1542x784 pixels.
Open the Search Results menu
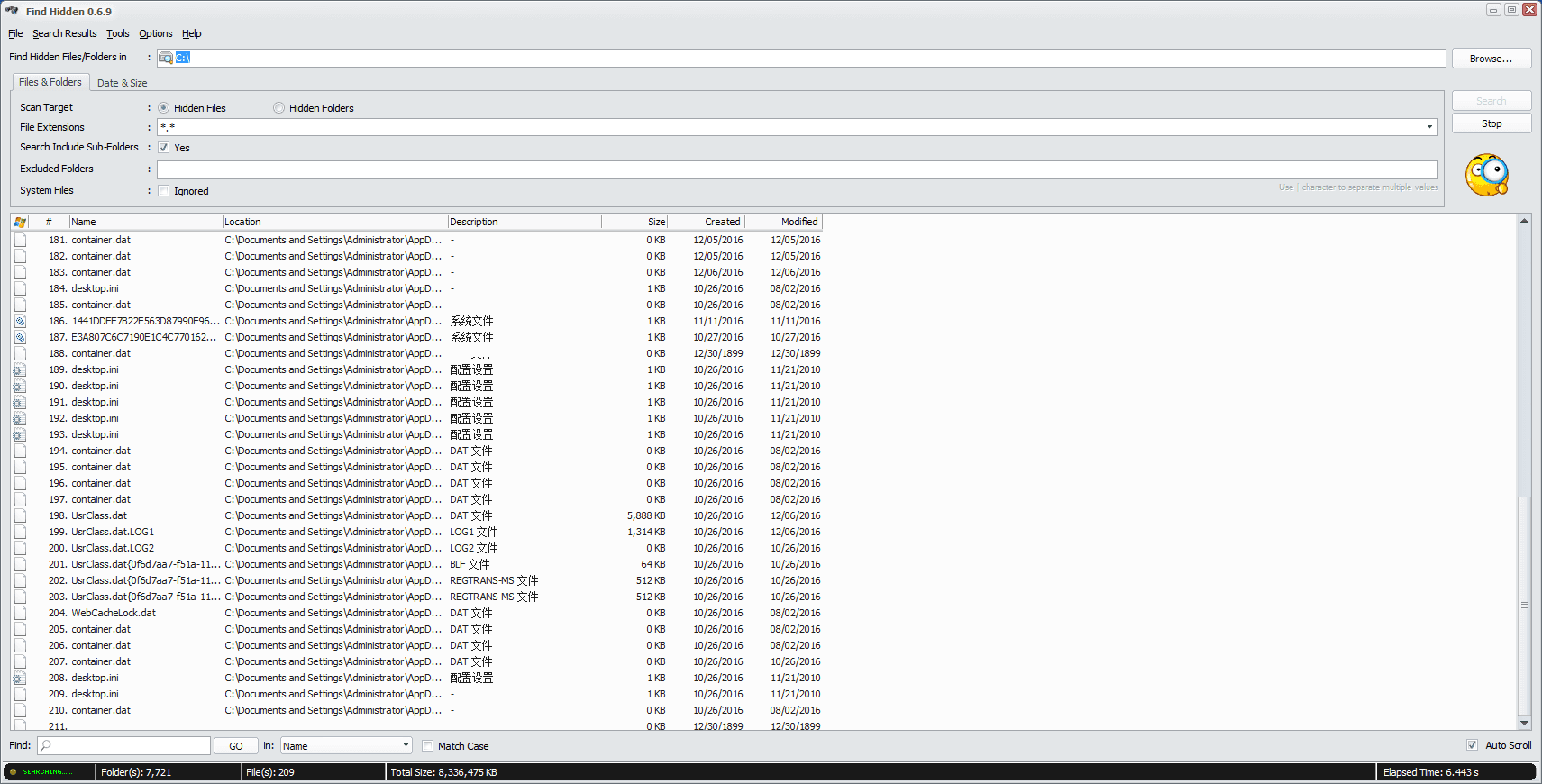pos(64,33)
